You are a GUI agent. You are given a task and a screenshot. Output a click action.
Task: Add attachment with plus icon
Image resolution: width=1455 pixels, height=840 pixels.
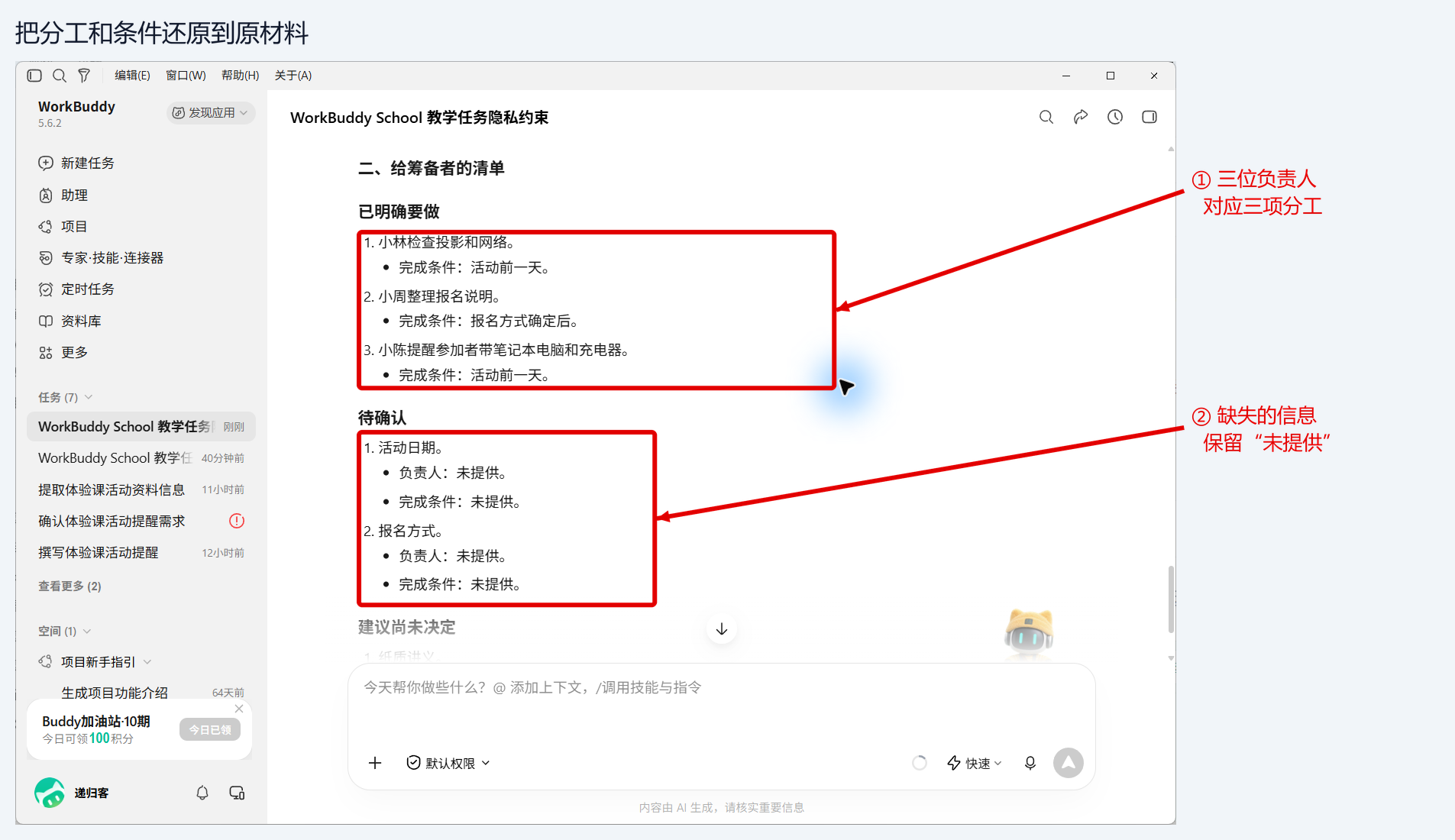[375, 763]
